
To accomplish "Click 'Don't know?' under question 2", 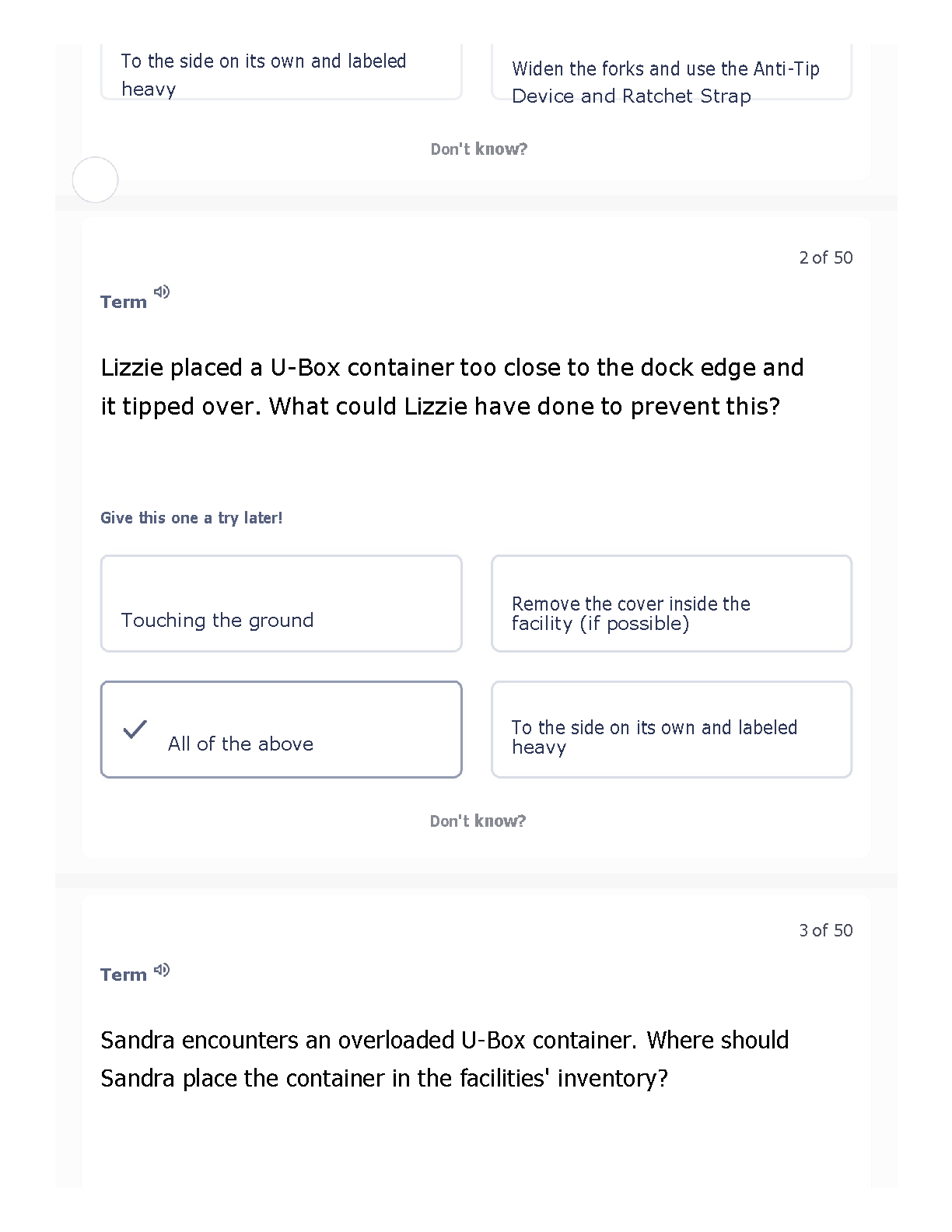I will pos(478,821).
